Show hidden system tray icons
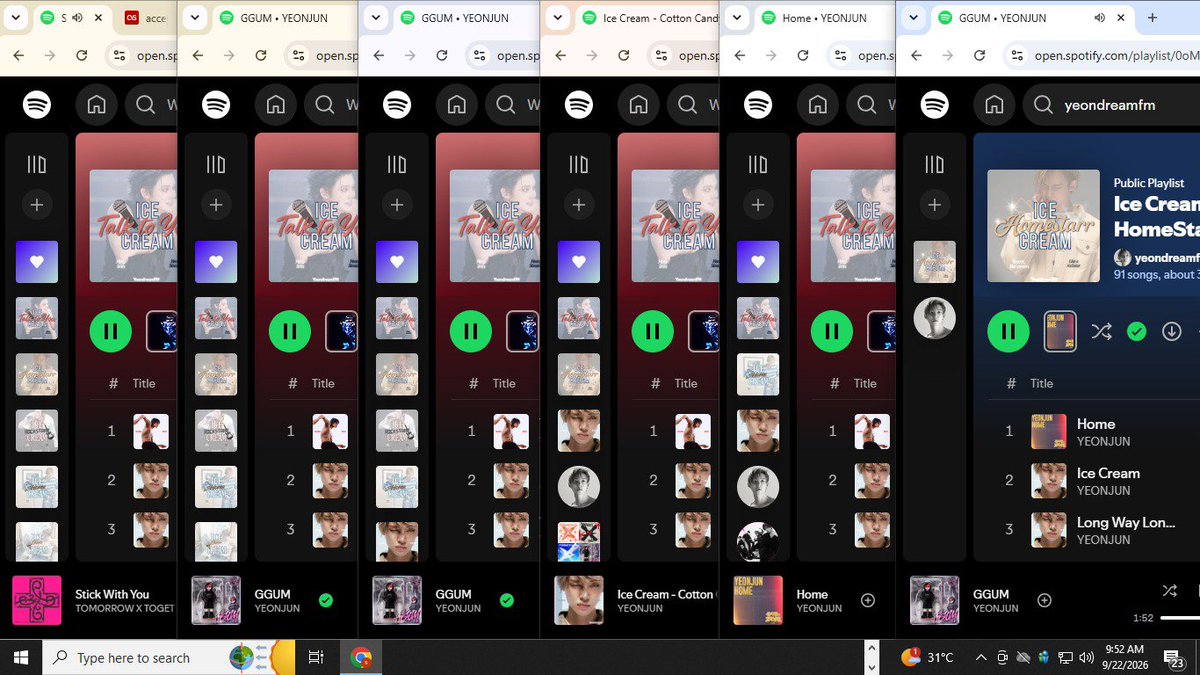The width and height of the screenshot is (1200, 675). pyautogui.click(x=981, y=657)
